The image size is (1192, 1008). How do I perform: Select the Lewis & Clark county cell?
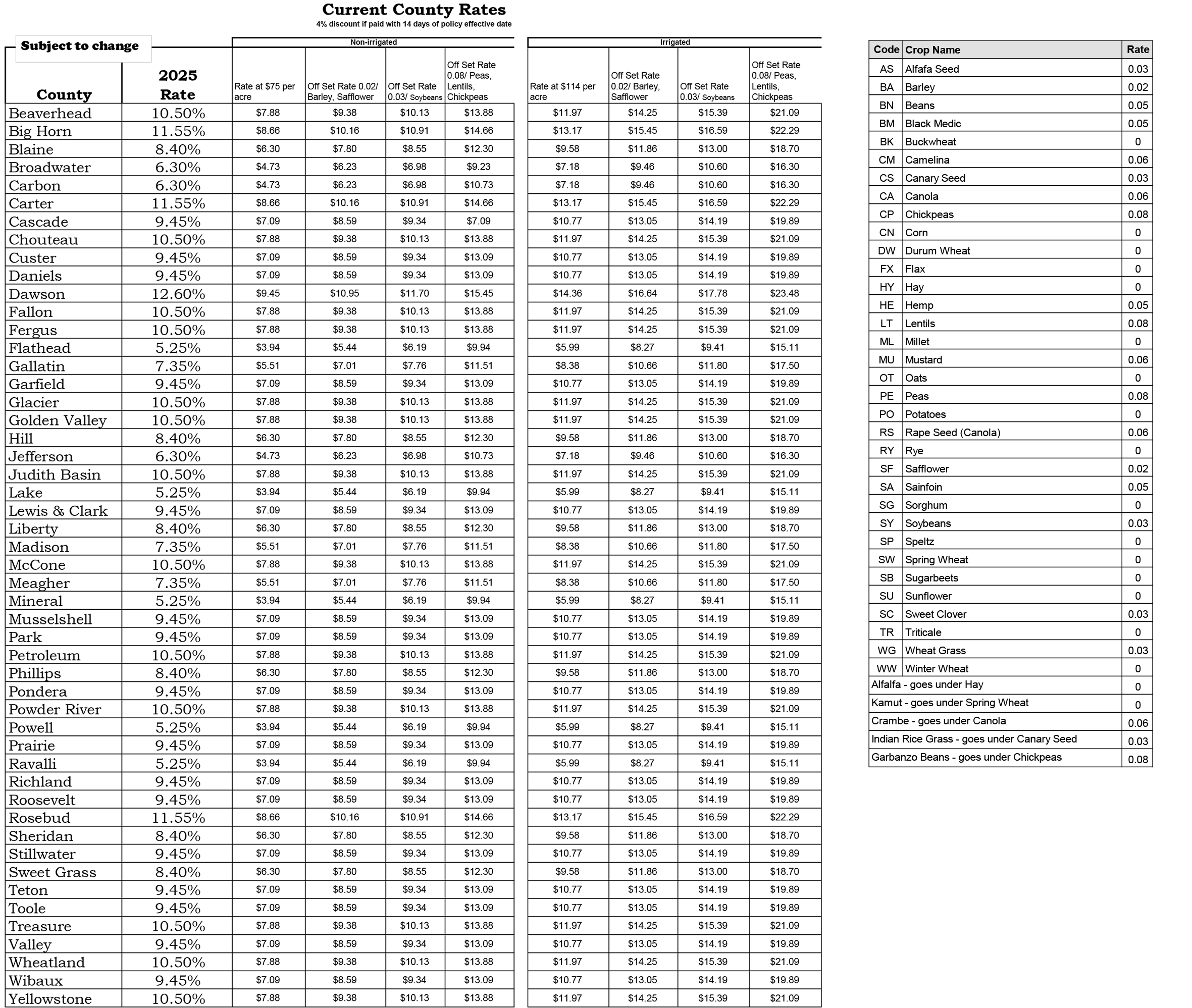[x=58, y=511]
